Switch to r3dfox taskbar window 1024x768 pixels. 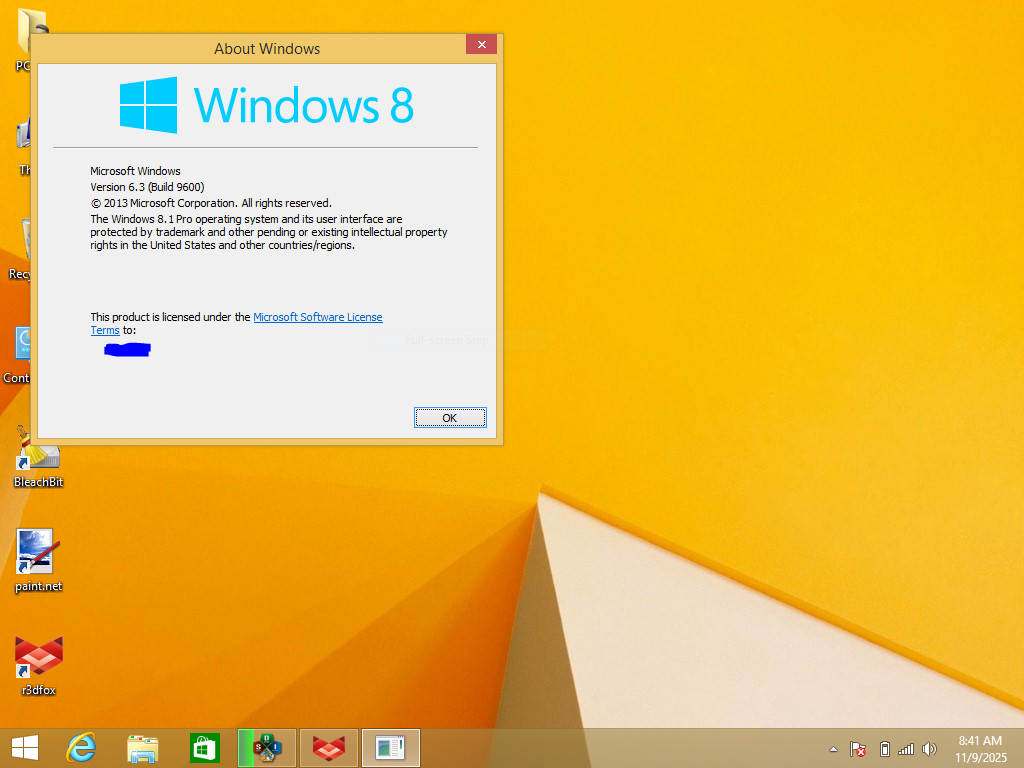click(x=328, y=748)
